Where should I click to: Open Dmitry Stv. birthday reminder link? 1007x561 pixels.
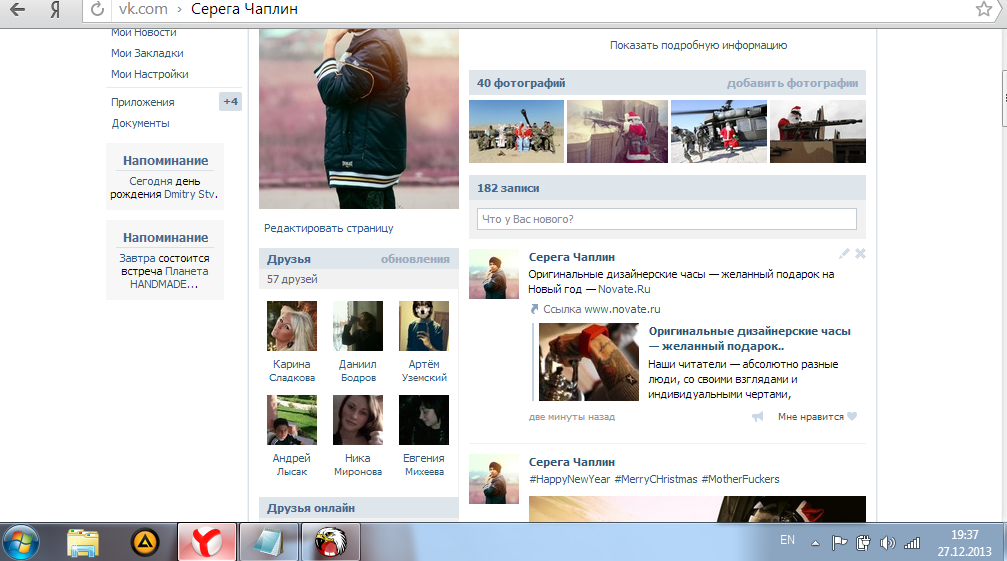(191, 194)
